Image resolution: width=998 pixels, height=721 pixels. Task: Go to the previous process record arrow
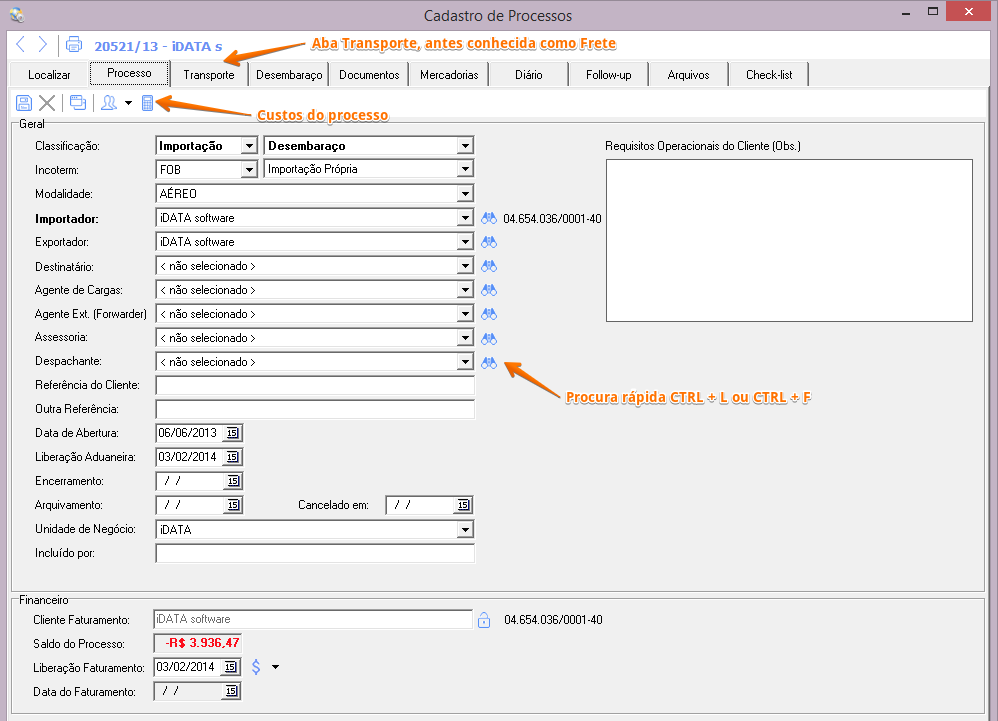point(21,44)
